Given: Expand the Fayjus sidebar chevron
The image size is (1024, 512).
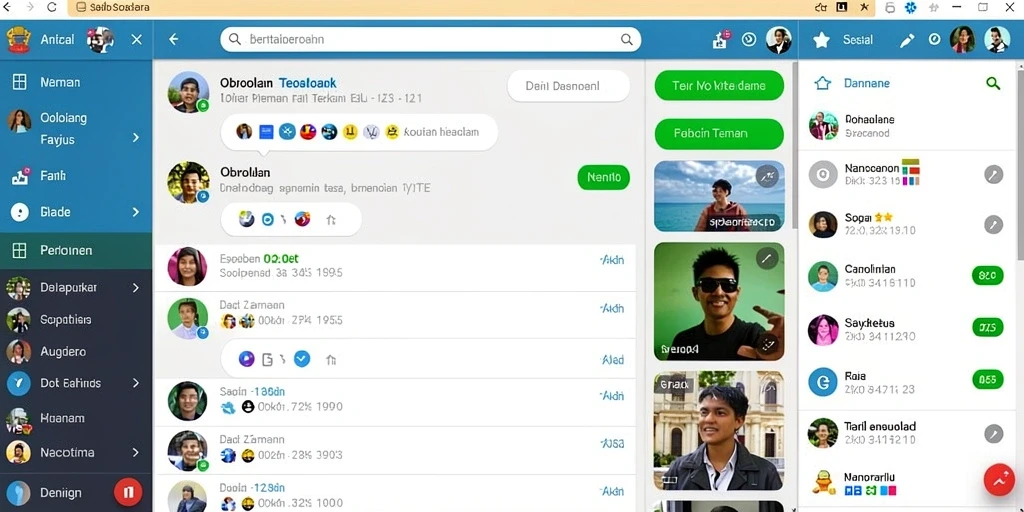Looking at the screenshot, I should click(136, 138).
